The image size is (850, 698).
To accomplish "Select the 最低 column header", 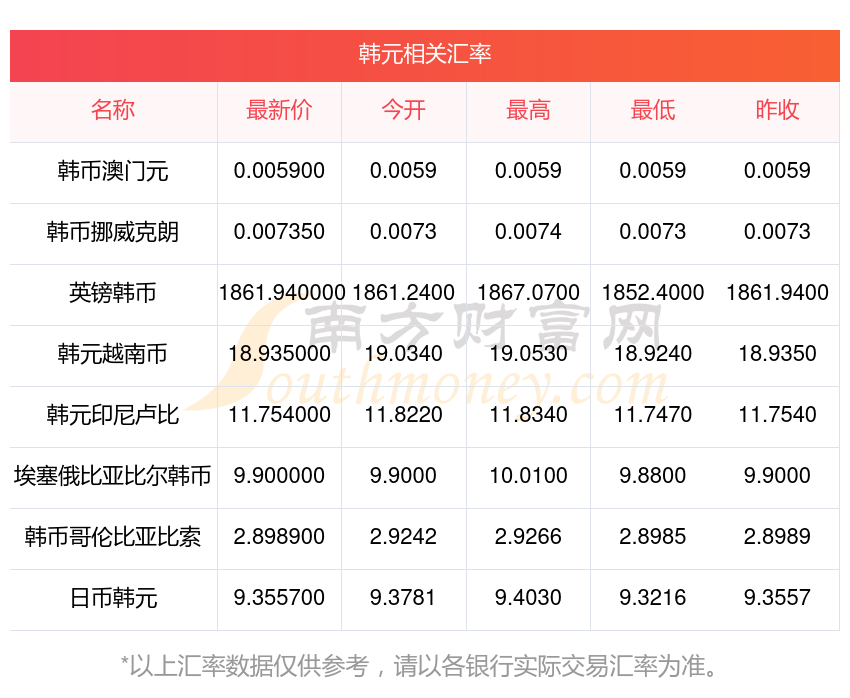I will tap(653, 110).
